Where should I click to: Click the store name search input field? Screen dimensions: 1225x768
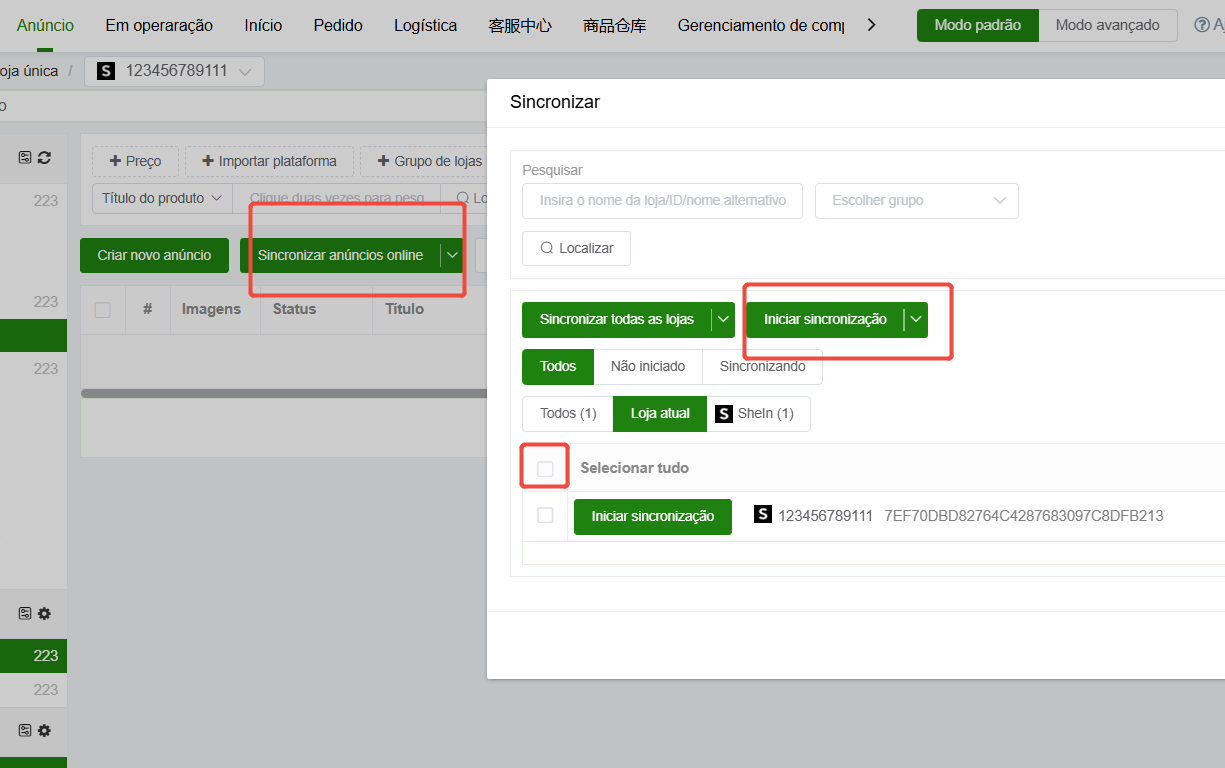(x=662, y=200)
